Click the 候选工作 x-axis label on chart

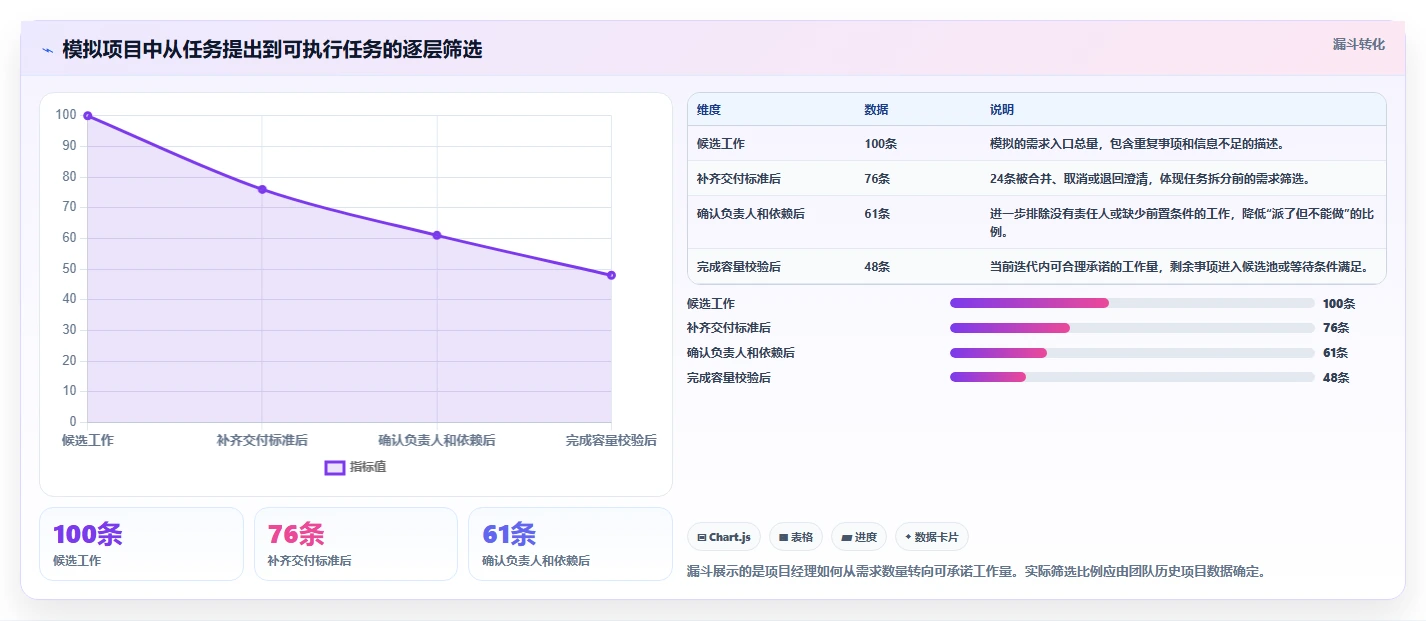tap(88, 440)
